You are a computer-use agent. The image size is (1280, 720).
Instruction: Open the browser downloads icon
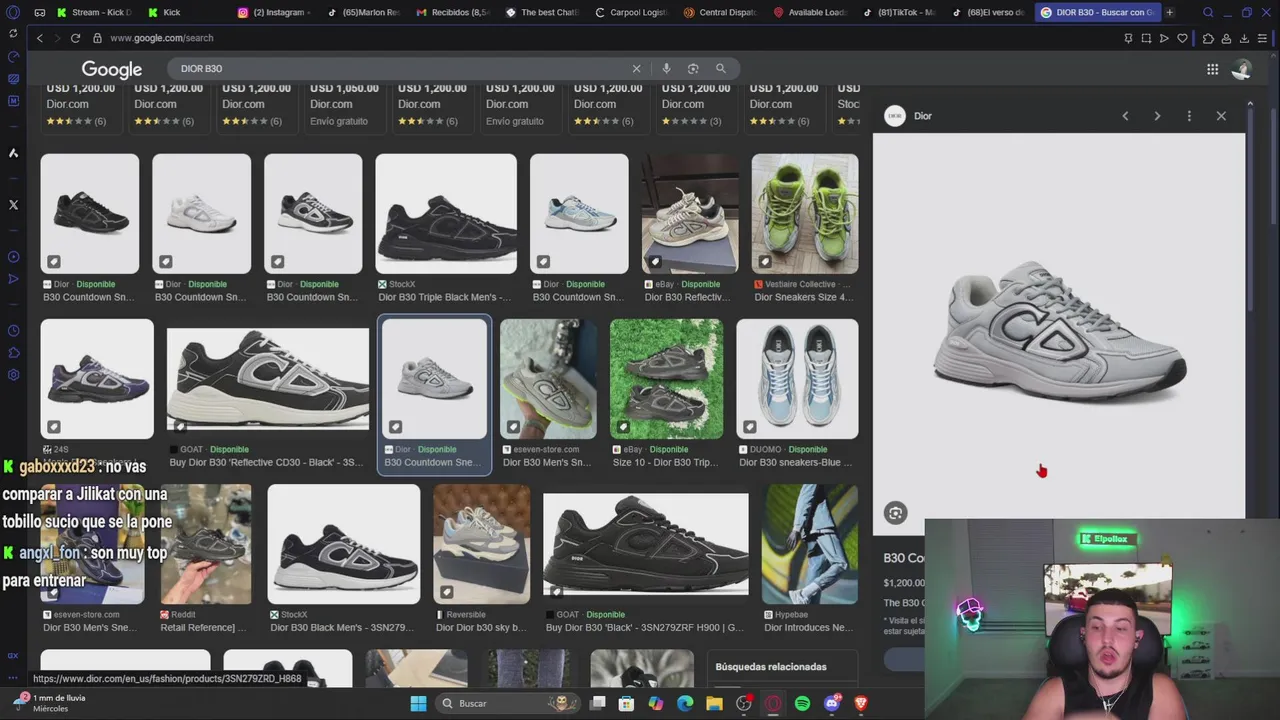coord(1245,38)
